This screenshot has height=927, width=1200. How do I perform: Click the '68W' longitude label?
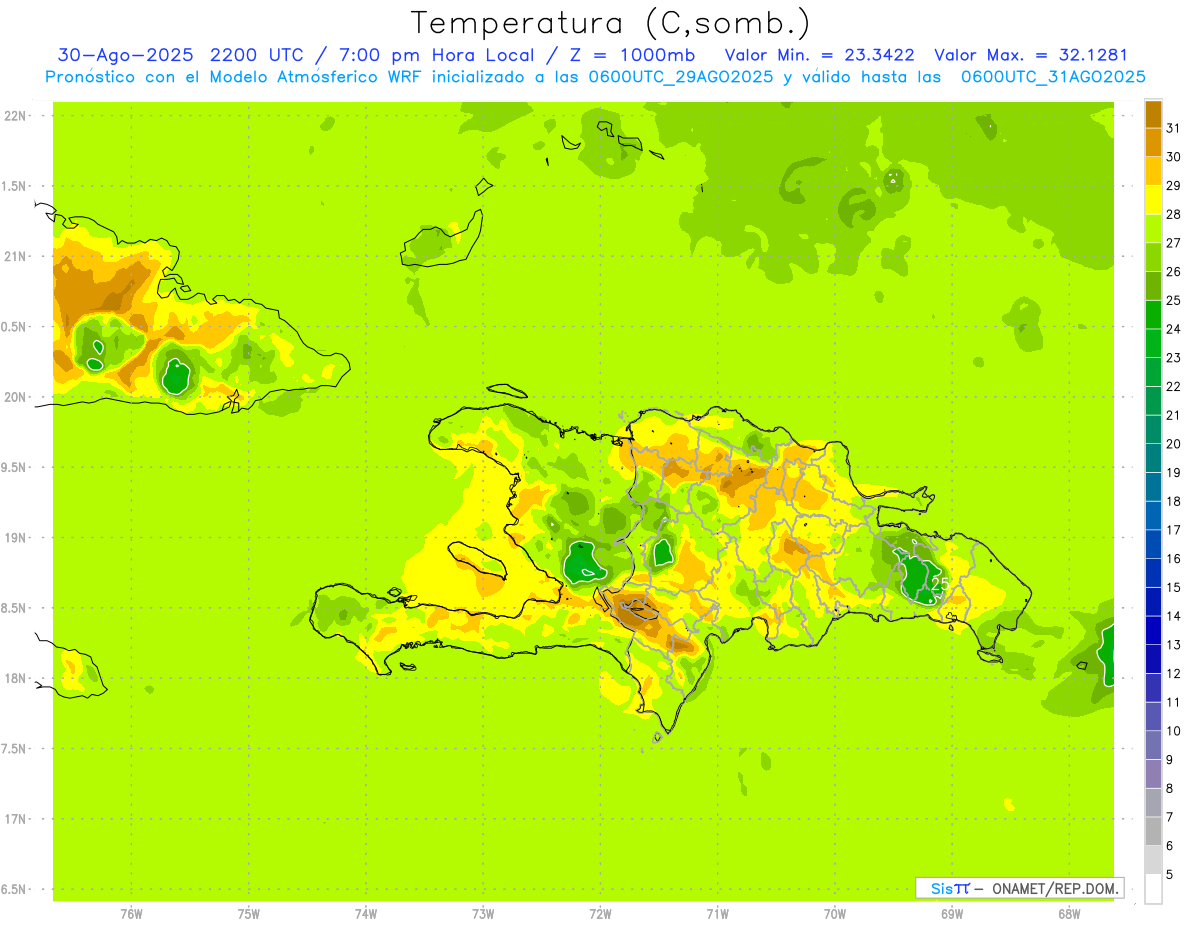pyautogui.click(x=1069, y=913)
